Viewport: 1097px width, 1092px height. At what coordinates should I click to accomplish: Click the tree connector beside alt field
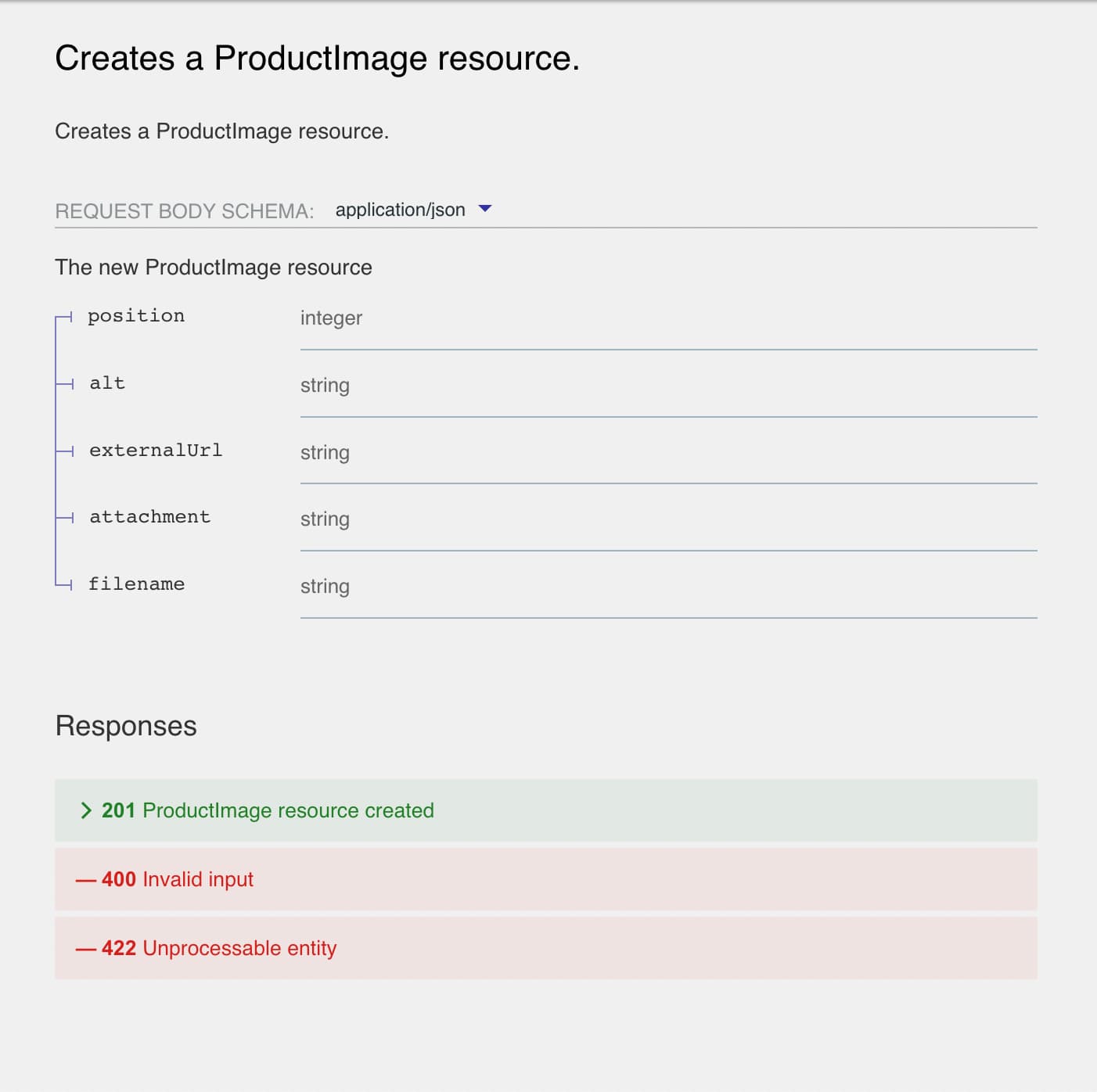tap(63, 385)
